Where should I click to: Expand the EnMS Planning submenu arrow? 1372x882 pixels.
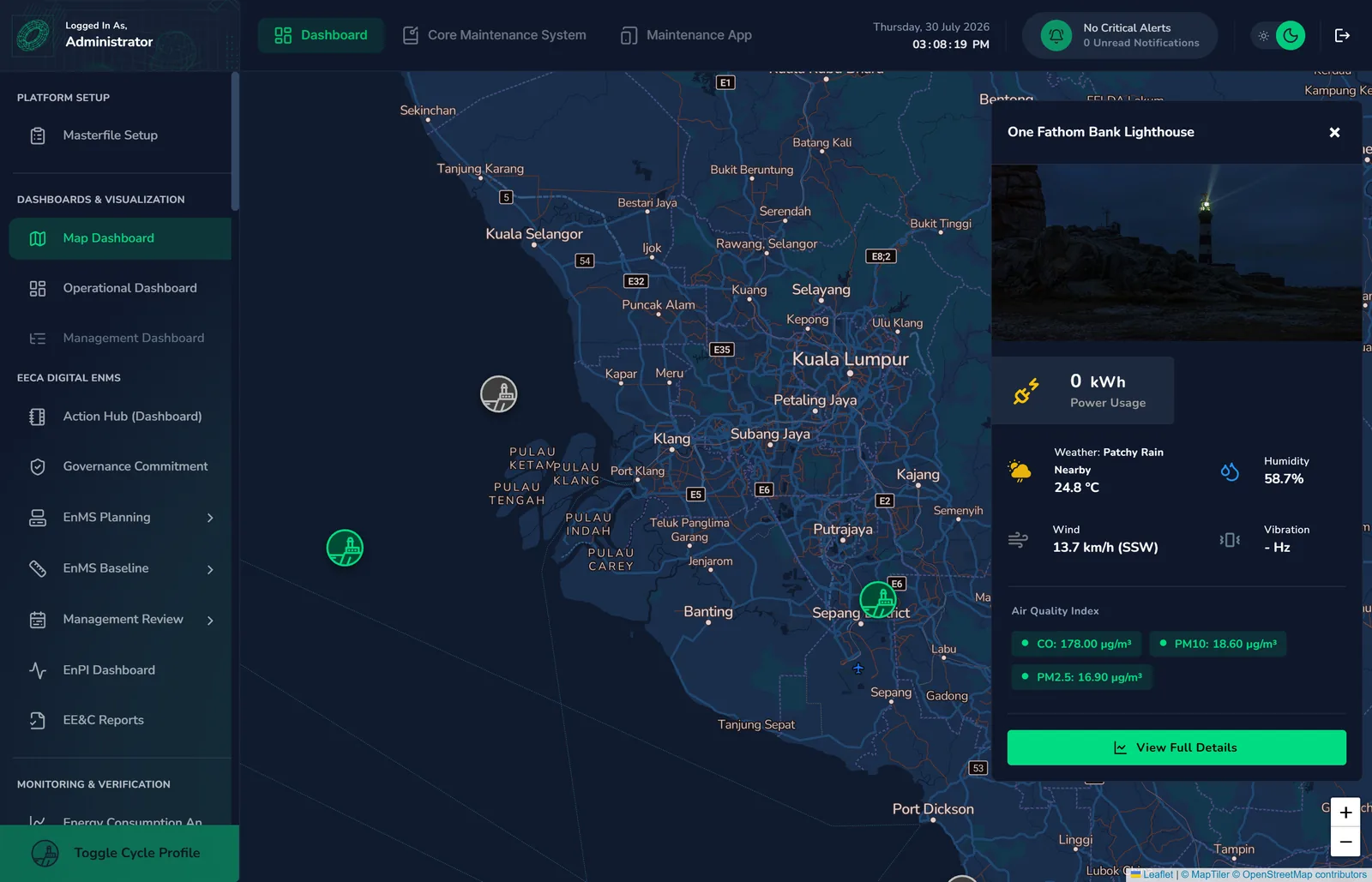click(x=210, y=518)
